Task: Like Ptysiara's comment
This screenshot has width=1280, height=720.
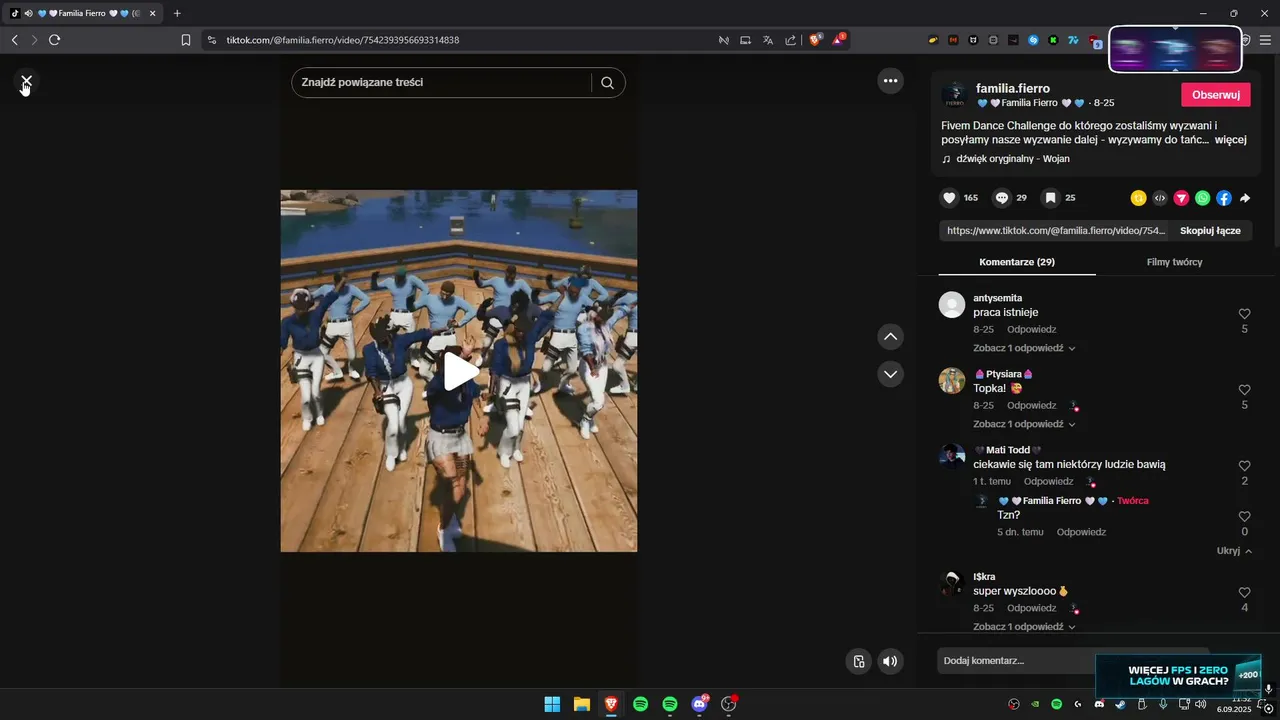Action: click(x=1245, y=390)
